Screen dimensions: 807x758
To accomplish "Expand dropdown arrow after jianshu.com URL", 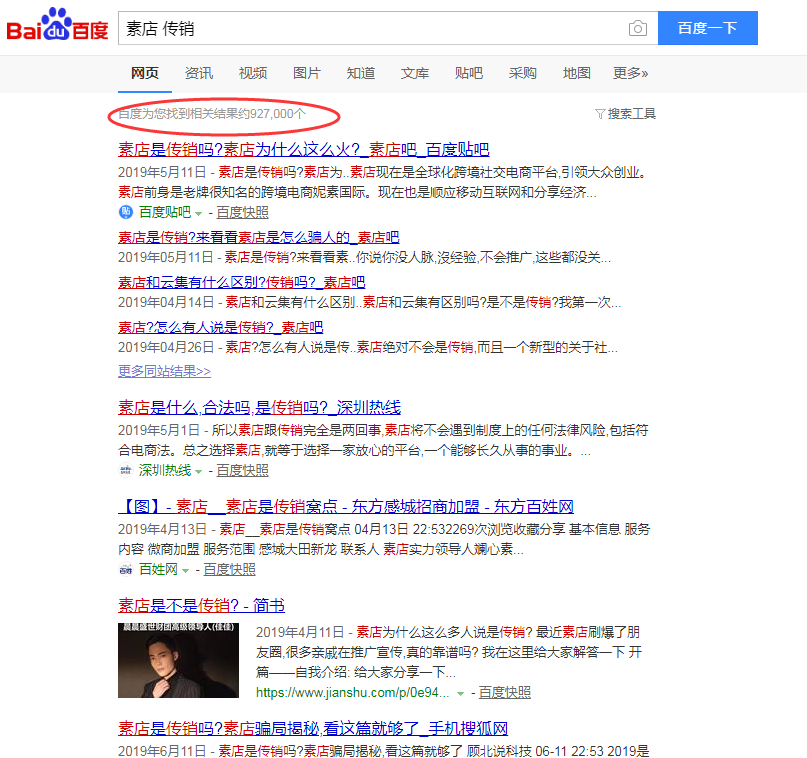I will point(461,694).
